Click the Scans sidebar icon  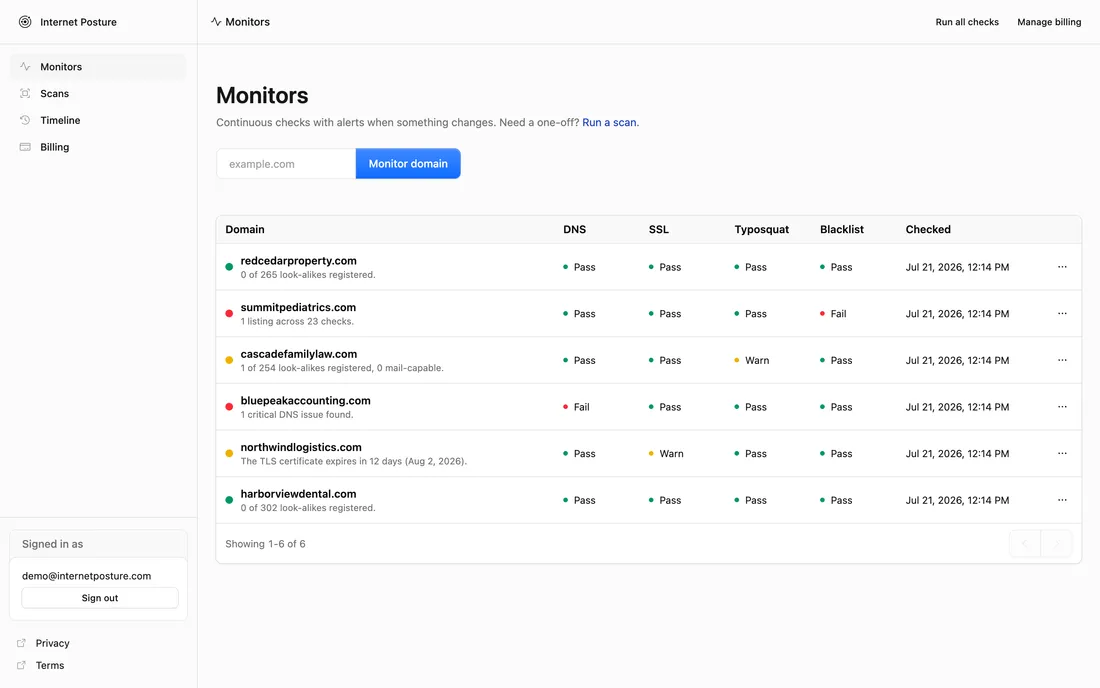pos(25,93)
